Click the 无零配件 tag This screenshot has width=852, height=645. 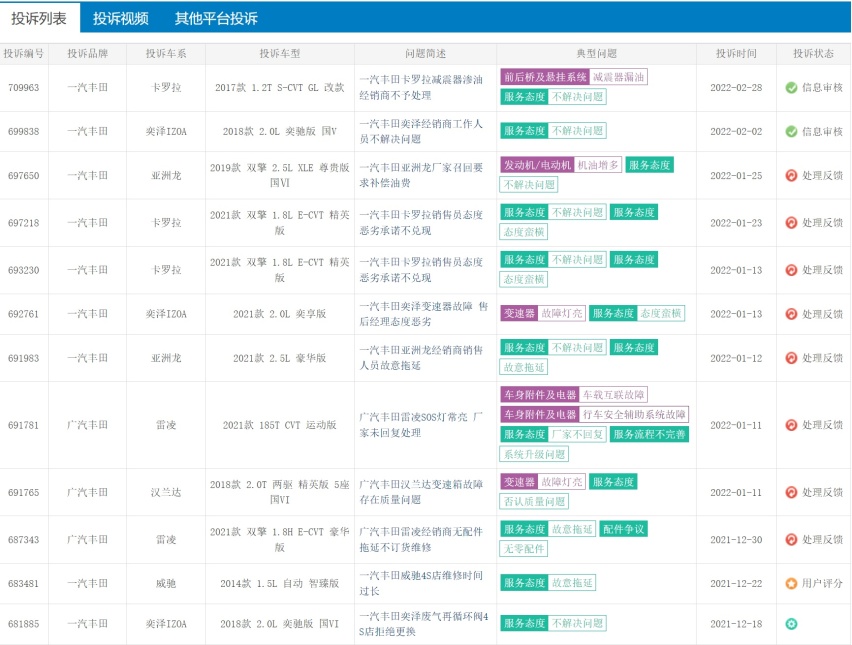point(523,549)
